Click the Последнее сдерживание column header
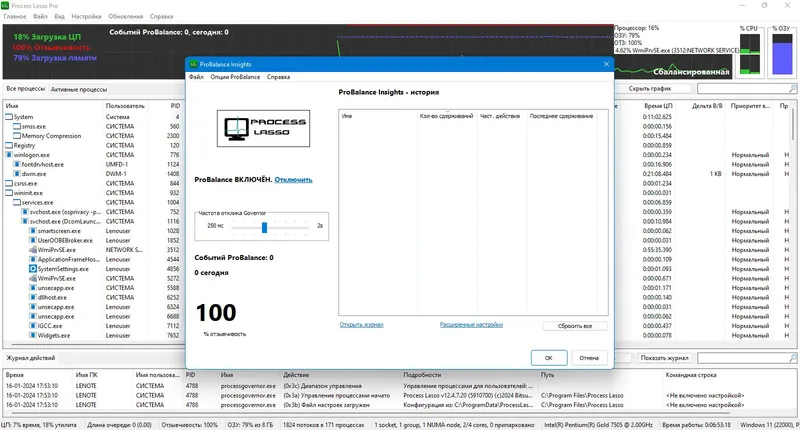This screenshot has height=430, width=800. [x=561, y=116]
